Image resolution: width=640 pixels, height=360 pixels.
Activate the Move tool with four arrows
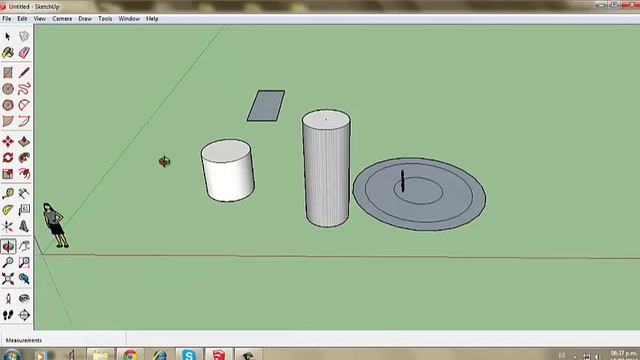[8, 141]
